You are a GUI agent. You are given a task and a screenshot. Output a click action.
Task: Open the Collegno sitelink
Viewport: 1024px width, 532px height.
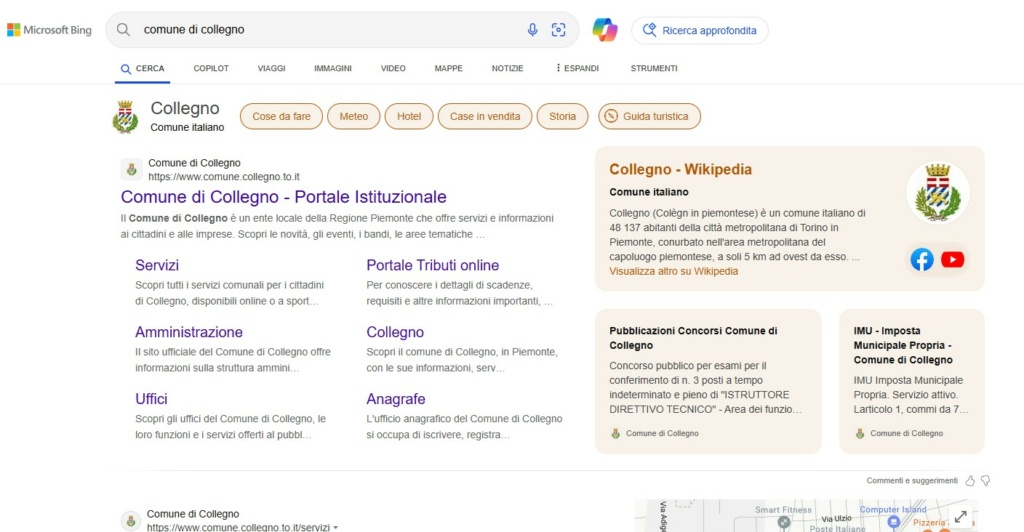click(395, 332)
